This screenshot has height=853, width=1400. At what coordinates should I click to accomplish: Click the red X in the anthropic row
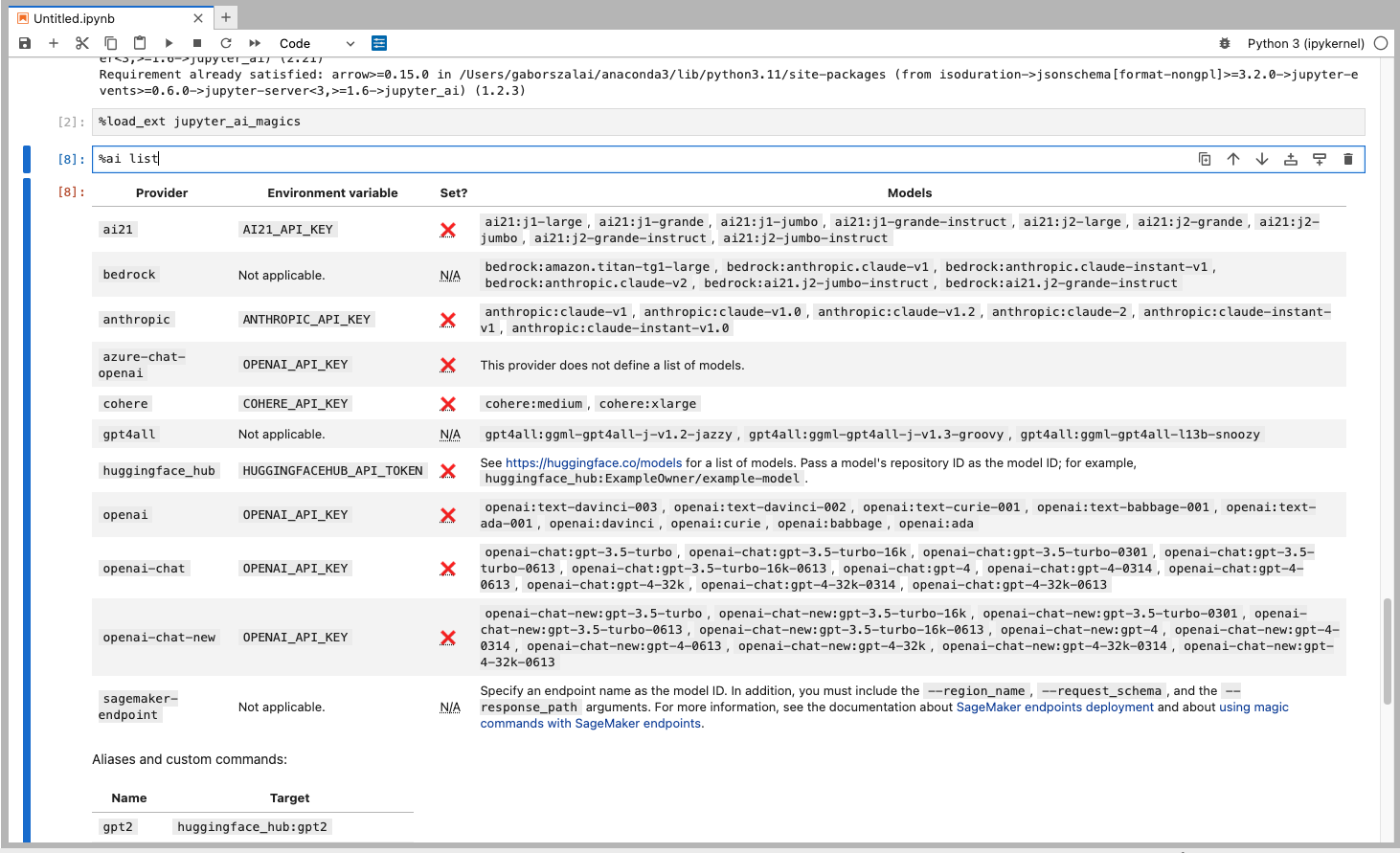448,320
